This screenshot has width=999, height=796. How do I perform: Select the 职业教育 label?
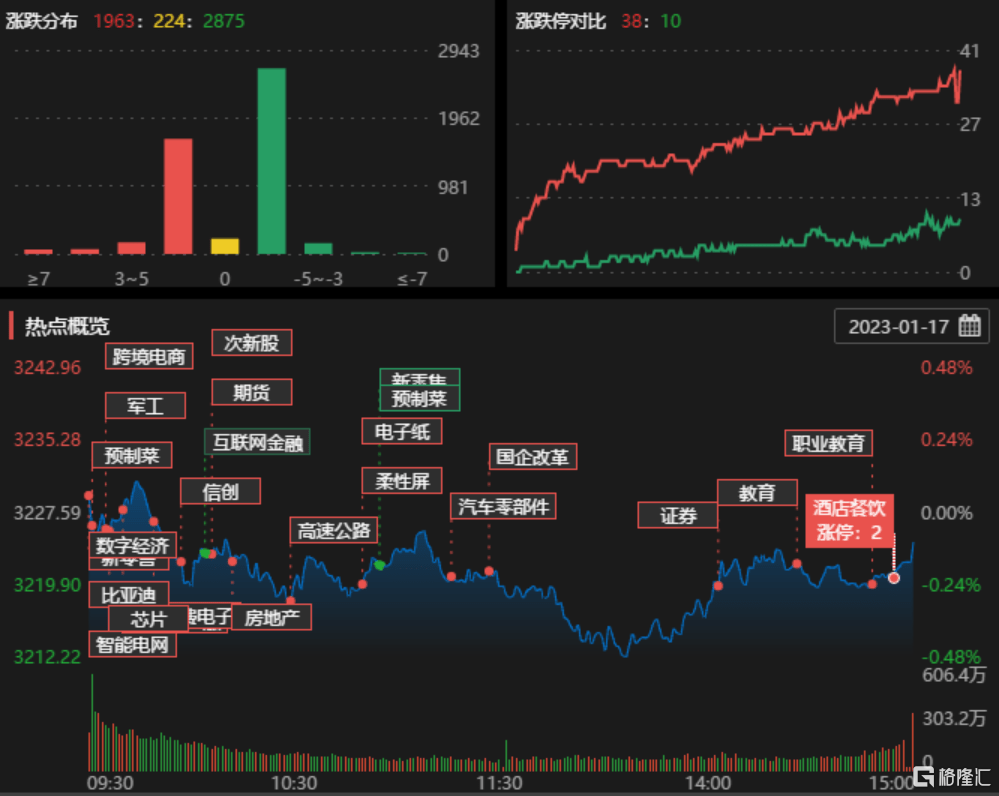(829, 442)
